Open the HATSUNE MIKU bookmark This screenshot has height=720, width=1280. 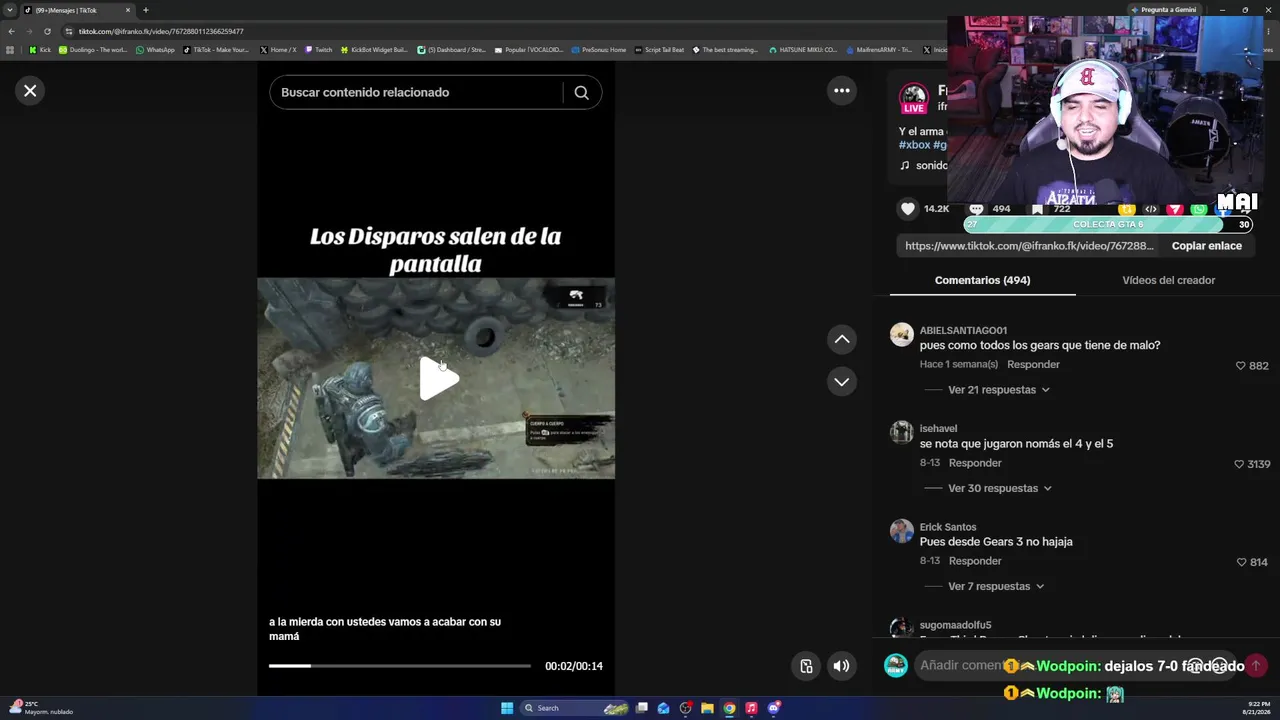pos(802,50)
